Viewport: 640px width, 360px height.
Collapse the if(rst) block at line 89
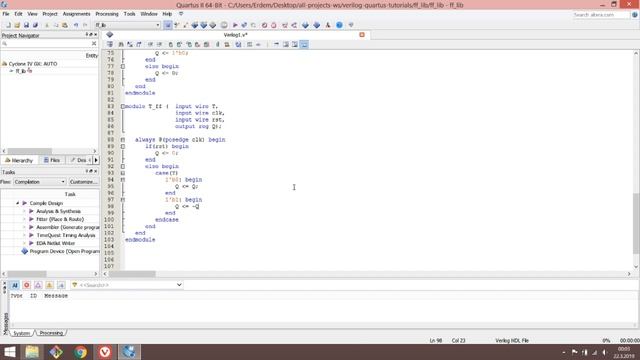click(x=122, y=147)
